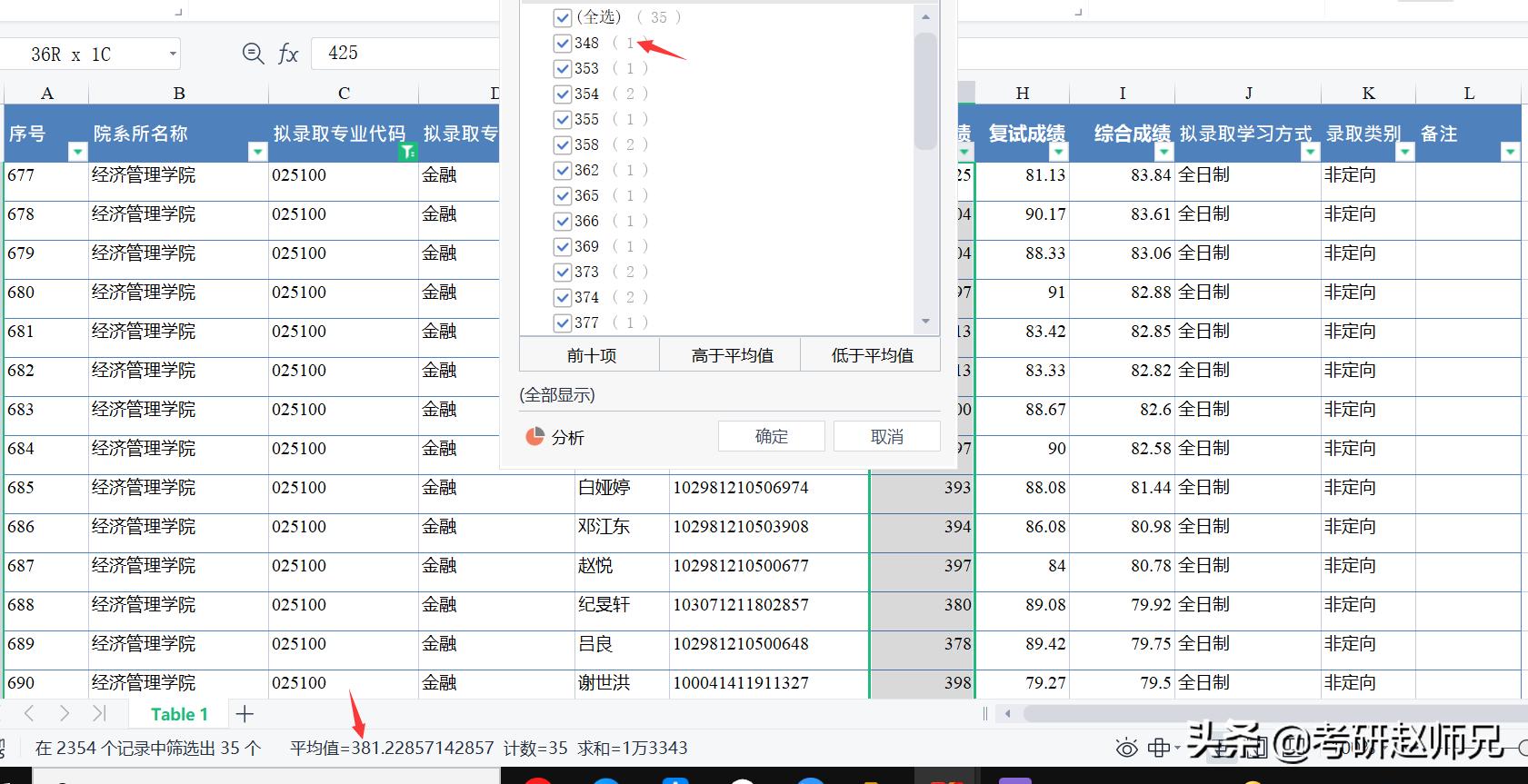Click the (全部显示) text in filter panel

(x=557, y=395)
